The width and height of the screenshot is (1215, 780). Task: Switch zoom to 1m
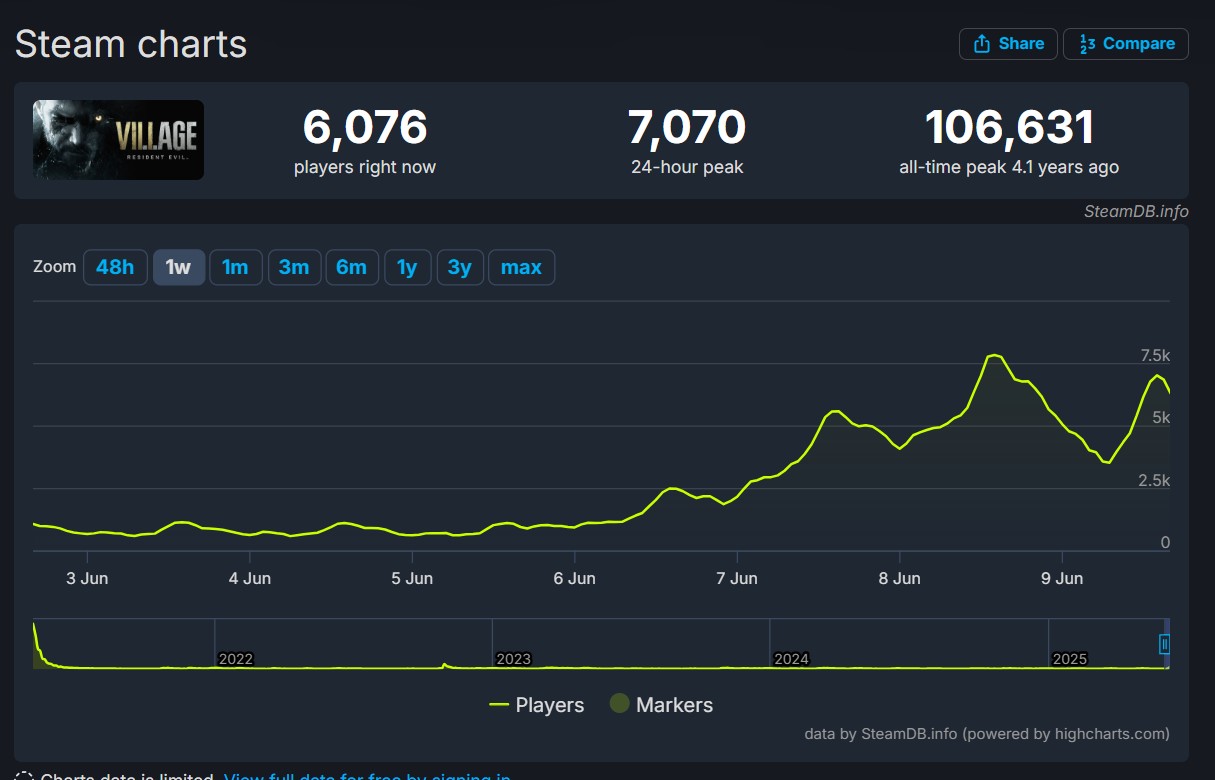click(235, 267)
